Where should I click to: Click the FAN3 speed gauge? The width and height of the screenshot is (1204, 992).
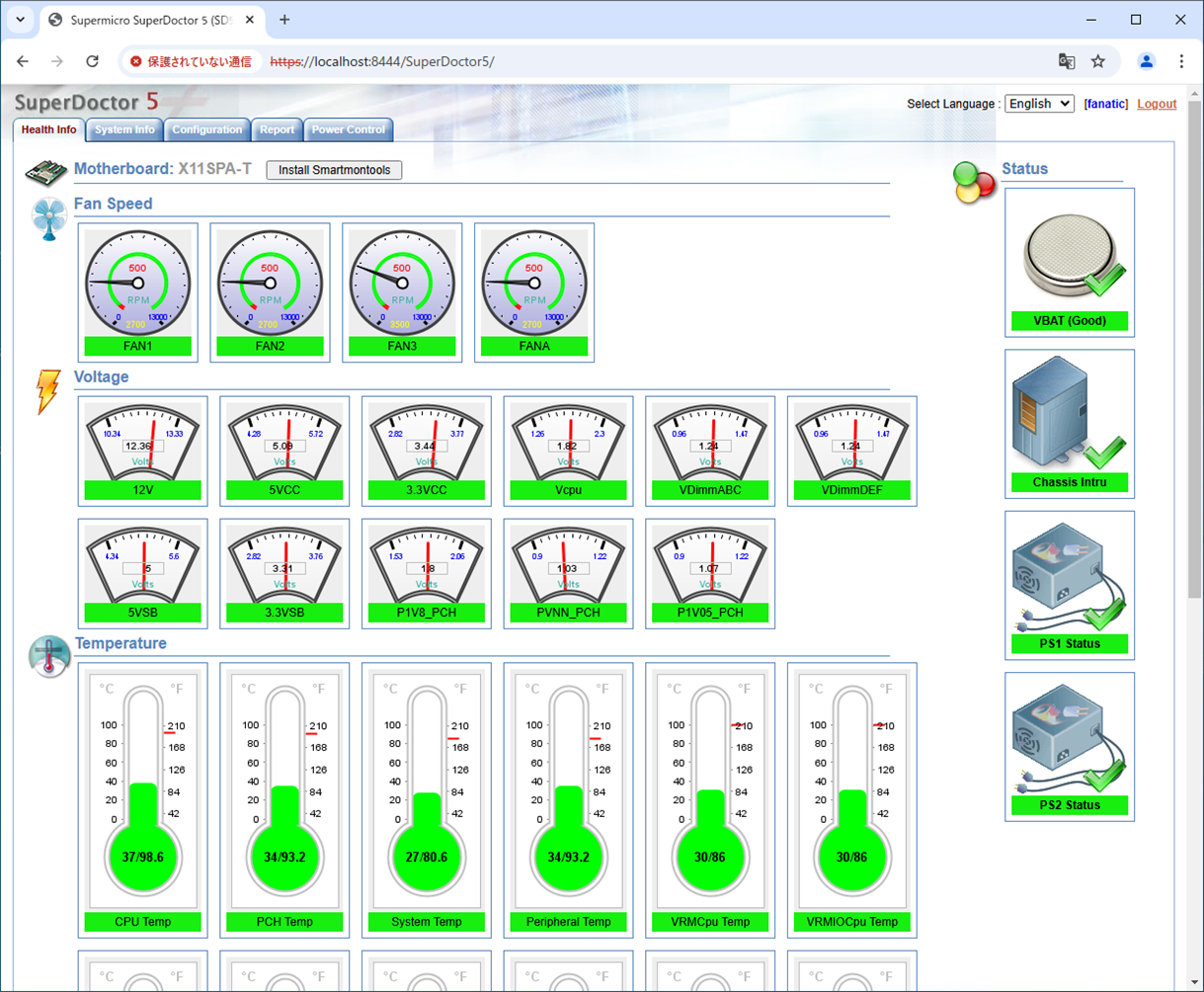click(x=402, y=292)
